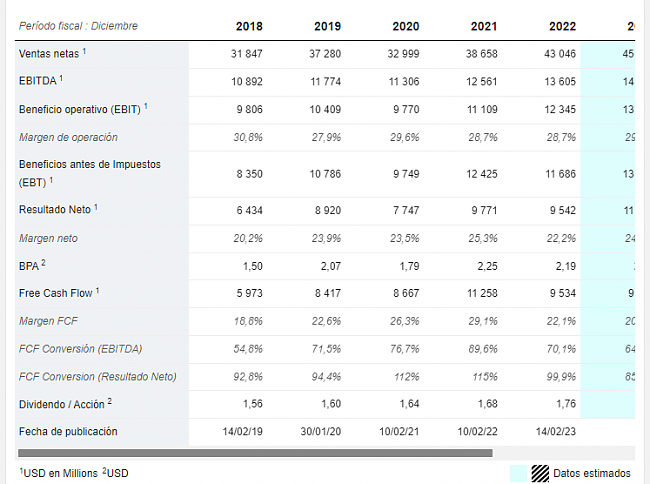Click the 2021 Free Cash Flow 11 258
This screenshot has width=650, height=484.
pos(482,293)
